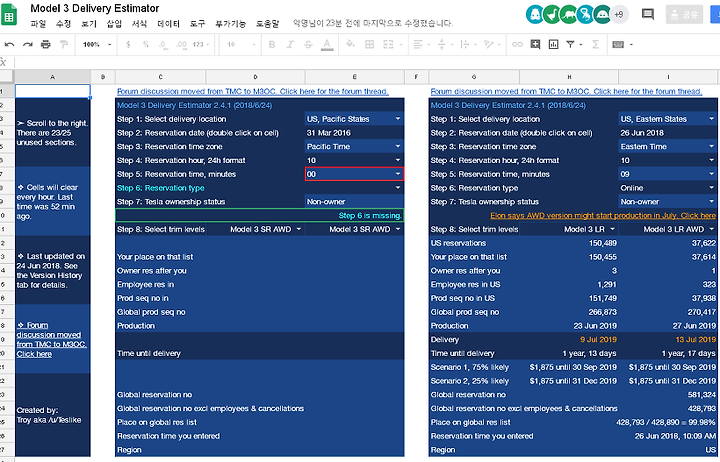Increase decimal places

[181, 45]
